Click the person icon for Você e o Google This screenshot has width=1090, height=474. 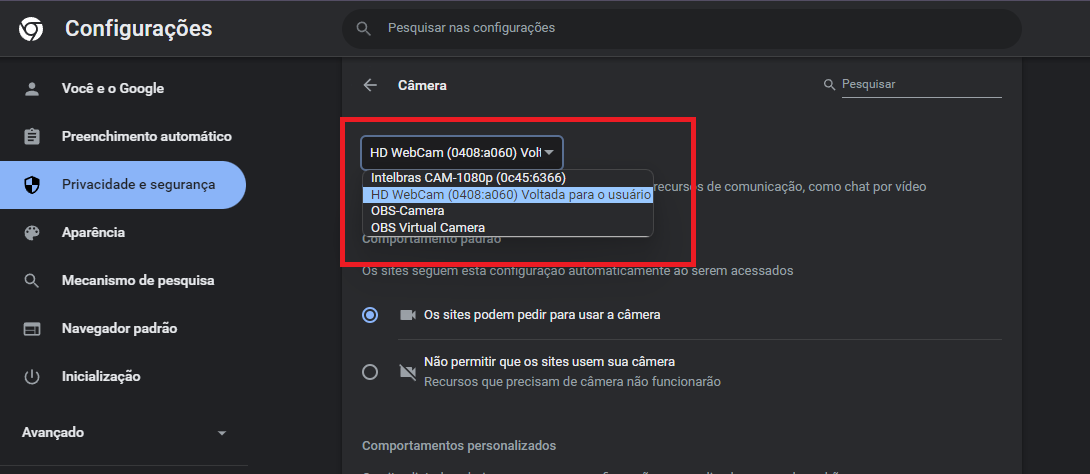(32, 89)
